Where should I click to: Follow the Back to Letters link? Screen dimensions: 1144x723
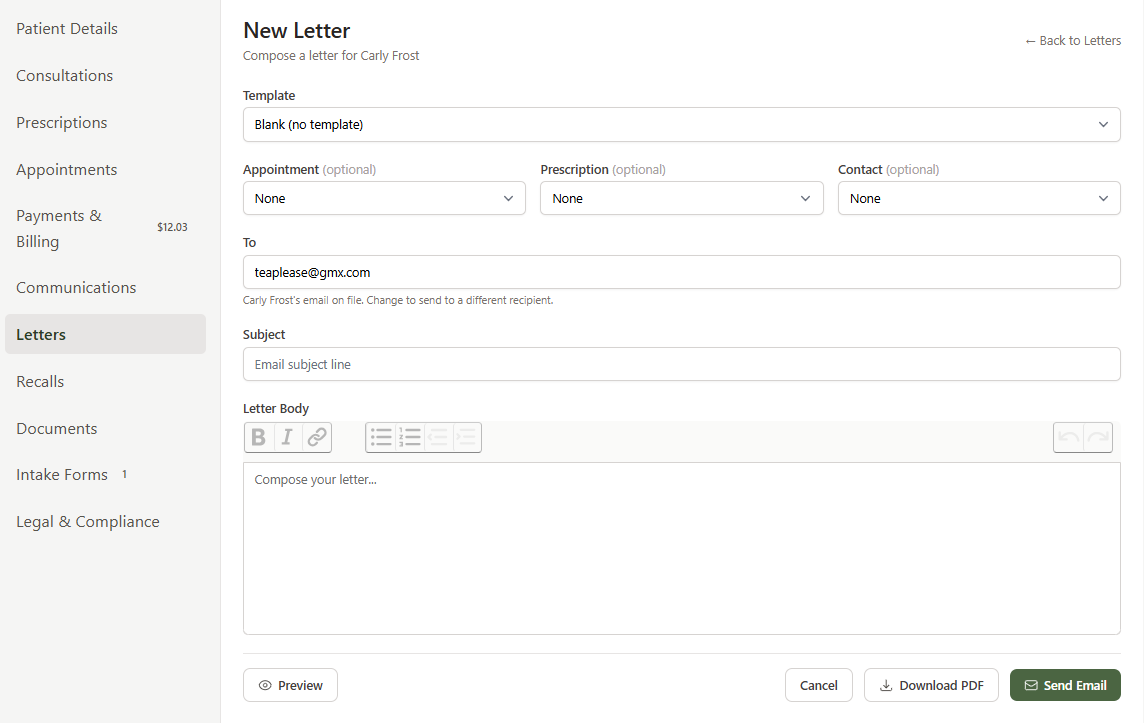point(1073,40)
